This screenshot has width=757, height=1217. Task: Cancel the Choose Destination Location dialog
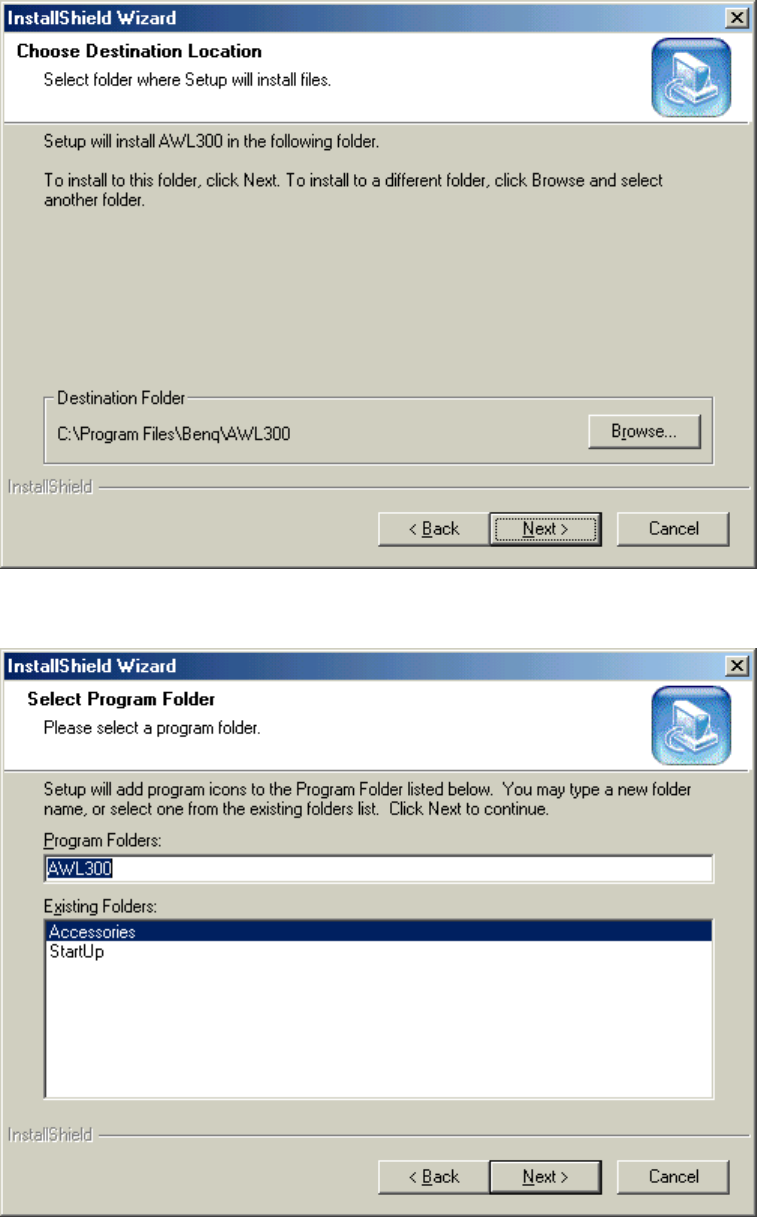click(x=673, y=529)
